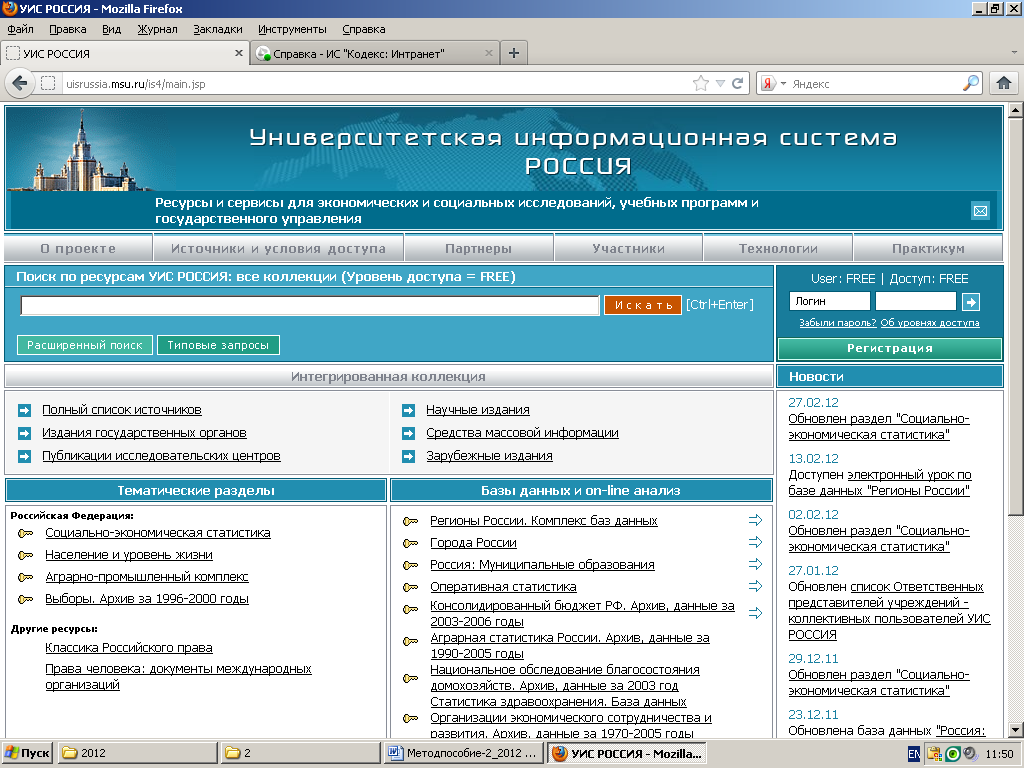Click outline arrow right of Города России
This screenshot has height=768, width=1024.
tap(756, 542)
